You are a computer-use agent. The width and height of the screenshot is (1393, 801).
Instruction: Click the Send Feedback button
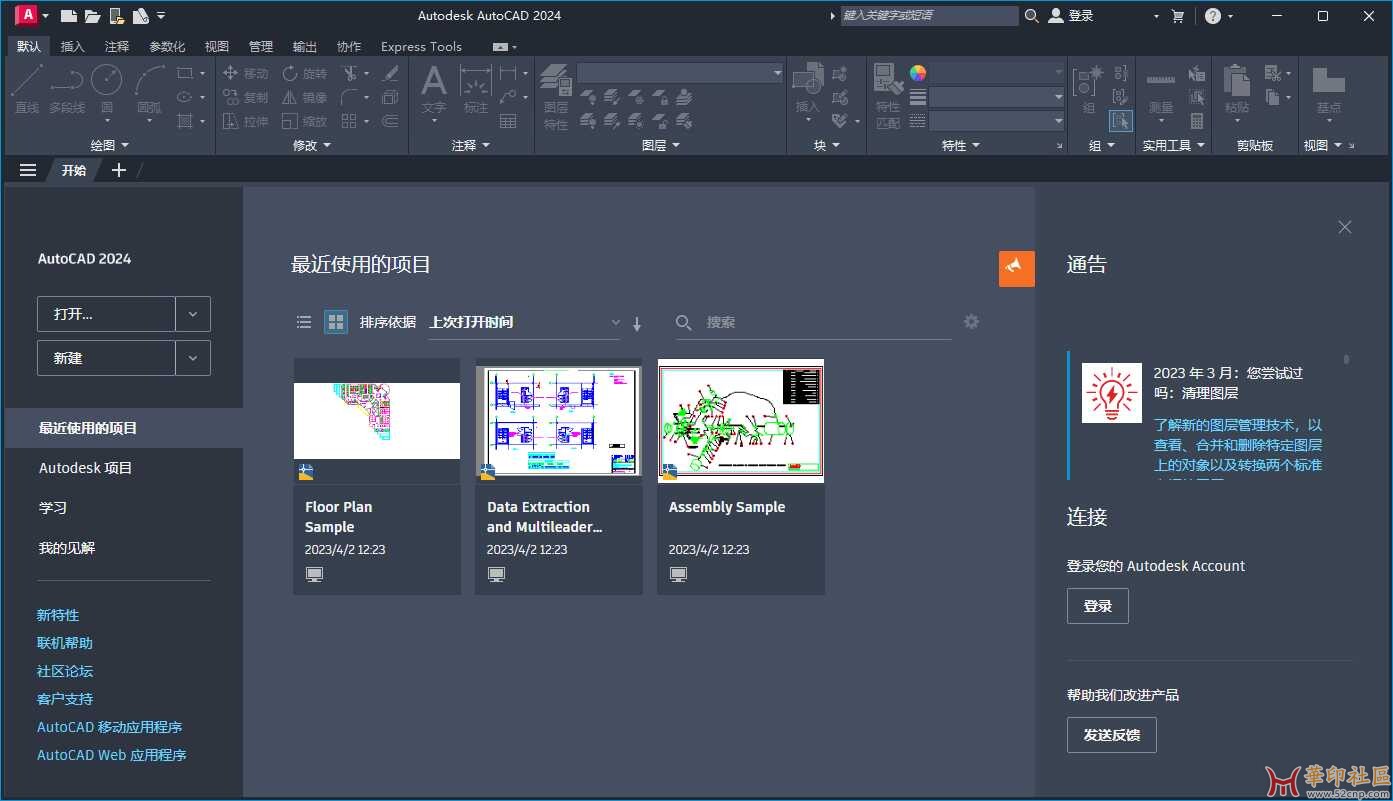1111,735
